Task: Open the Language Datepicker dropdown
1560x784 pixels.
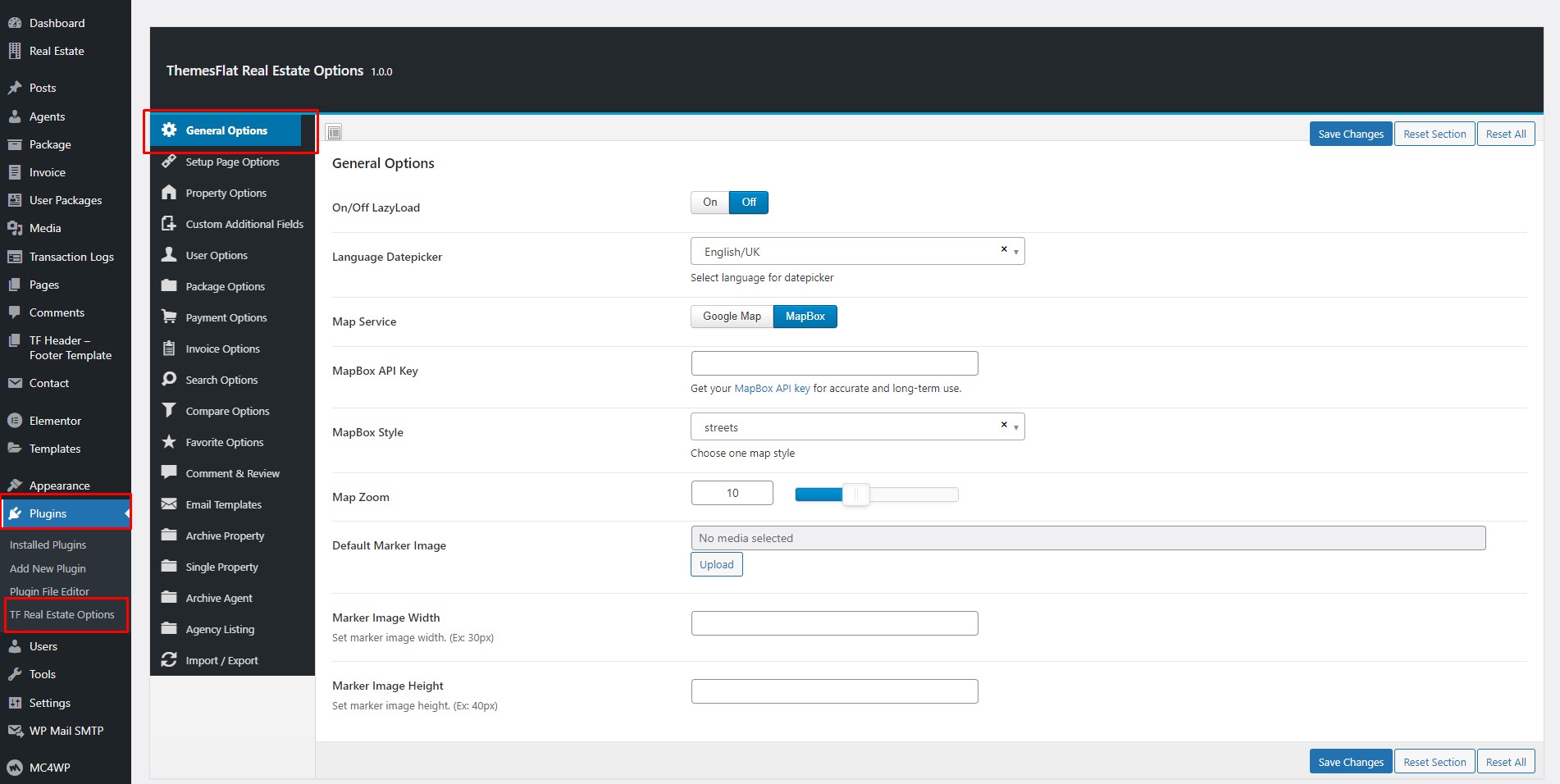Action: tap(858, 251)
